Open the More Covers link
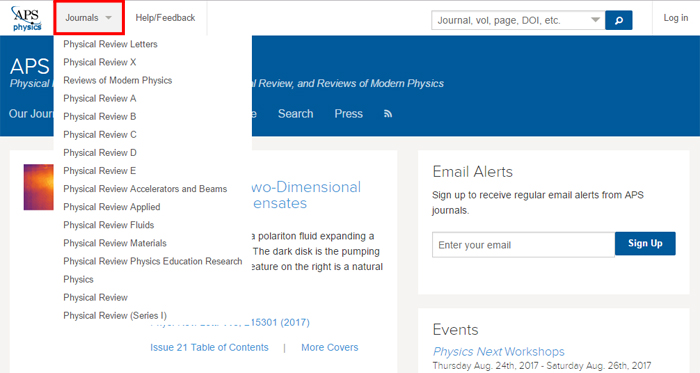 coord(329,347)
